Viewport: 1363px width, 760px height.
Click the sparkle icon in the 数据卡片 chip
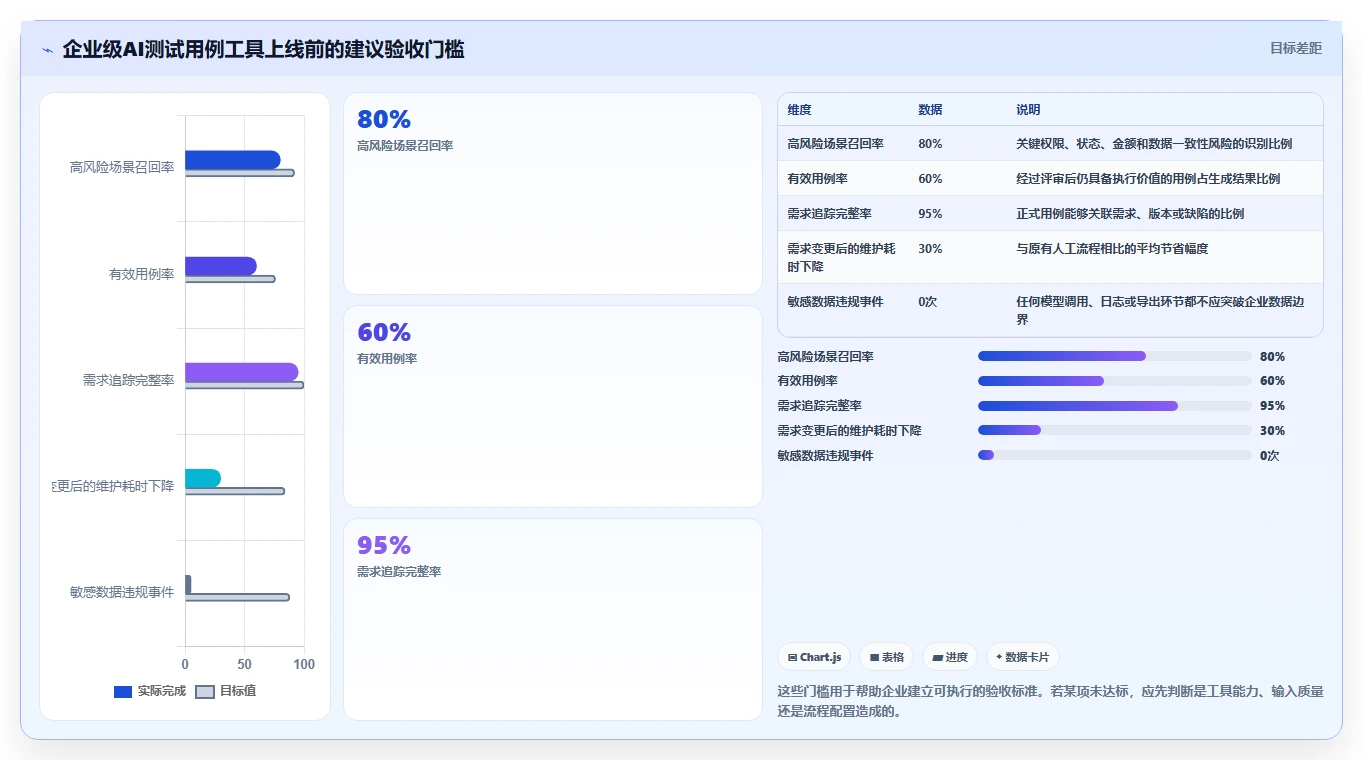pyautogui.click(x=999, y=657)
